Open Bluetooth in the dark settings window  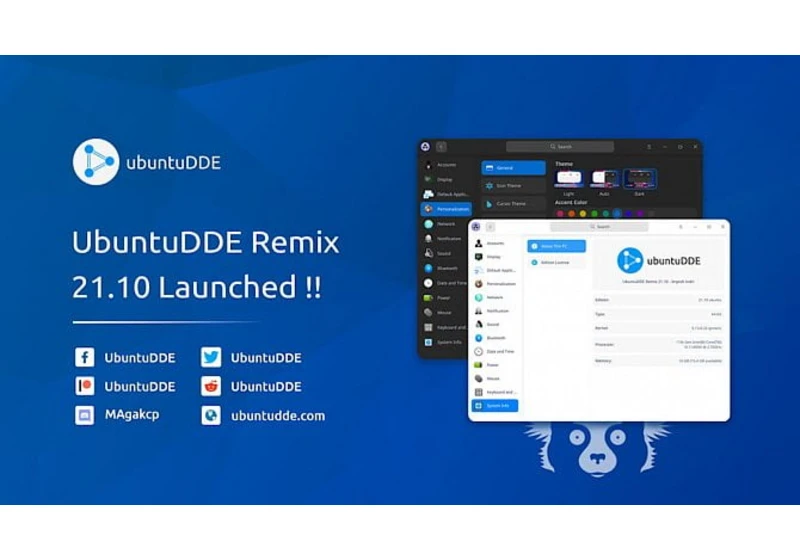[445, 268]
